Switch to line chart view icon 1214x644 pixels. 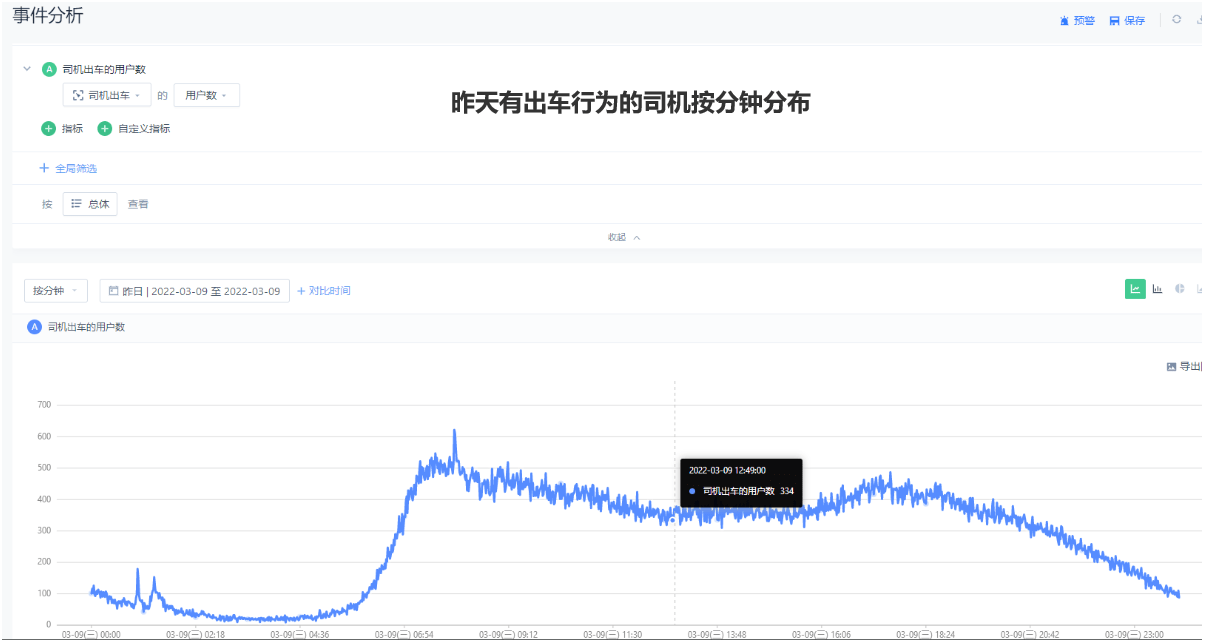(x=1135, y=289)
